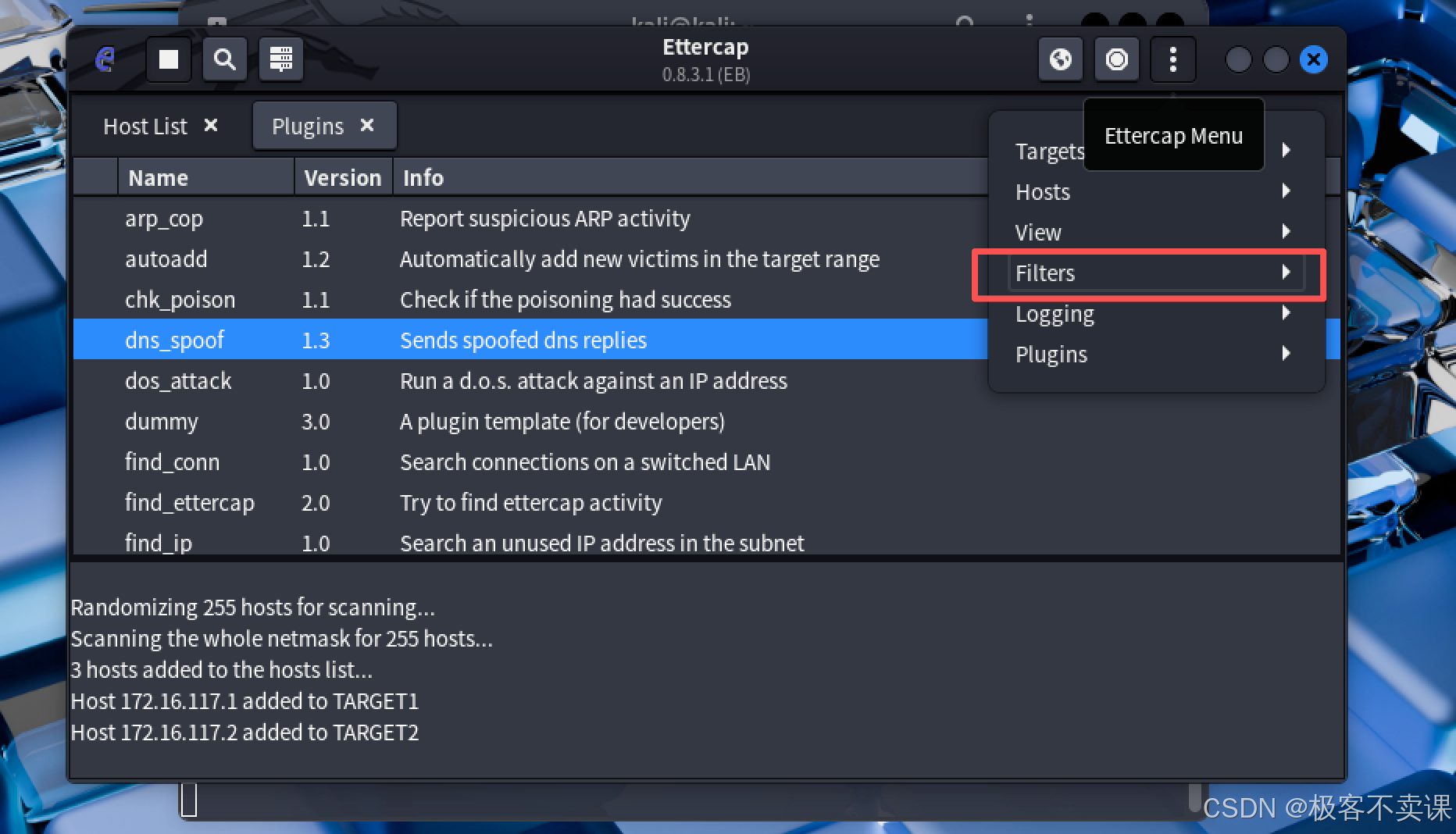Expand the View submenu arrow
1456x834 pixels.
click(x=1286, y=231)
